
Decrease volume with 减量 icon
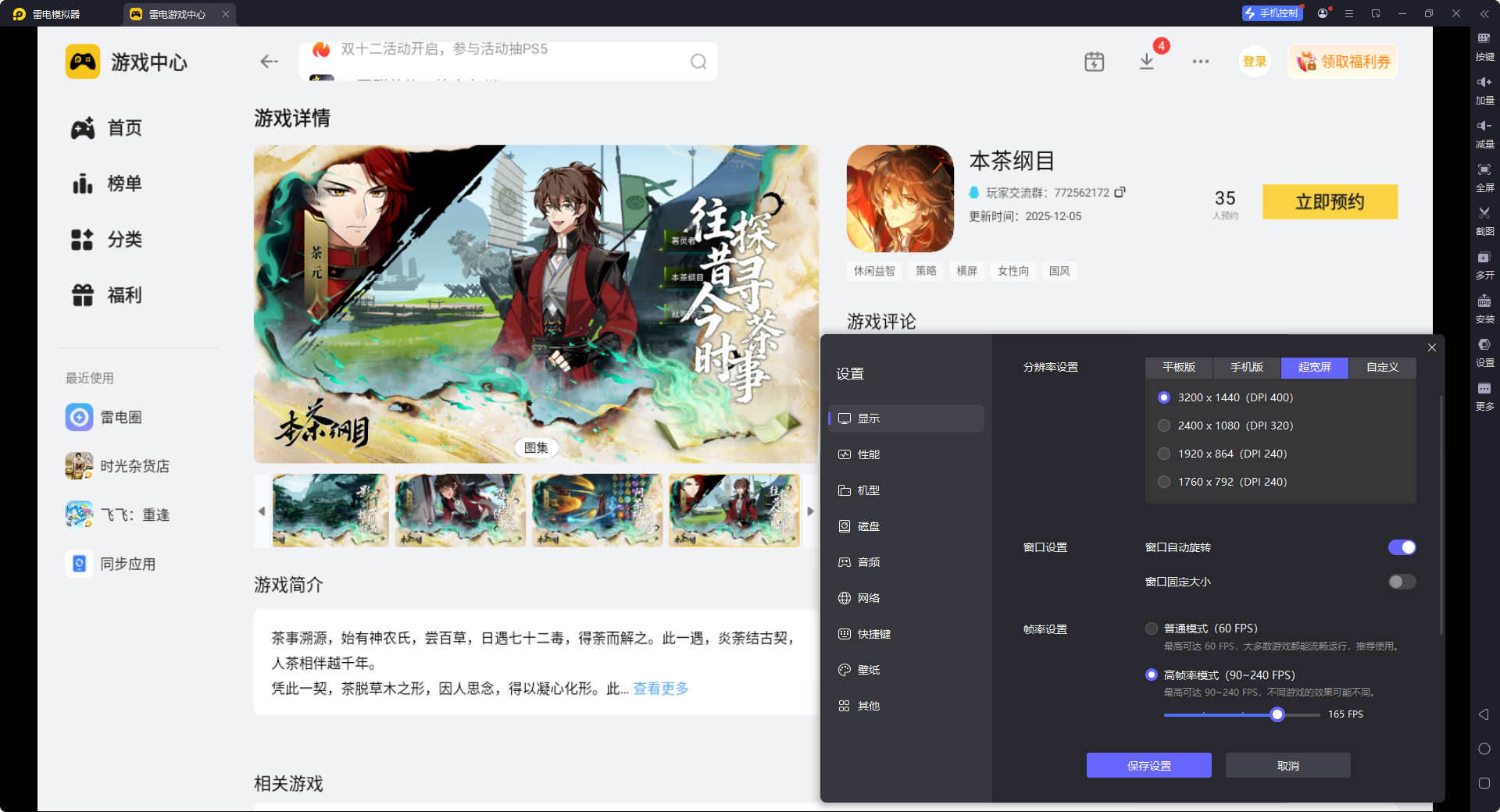click(x=1484, y=134)
